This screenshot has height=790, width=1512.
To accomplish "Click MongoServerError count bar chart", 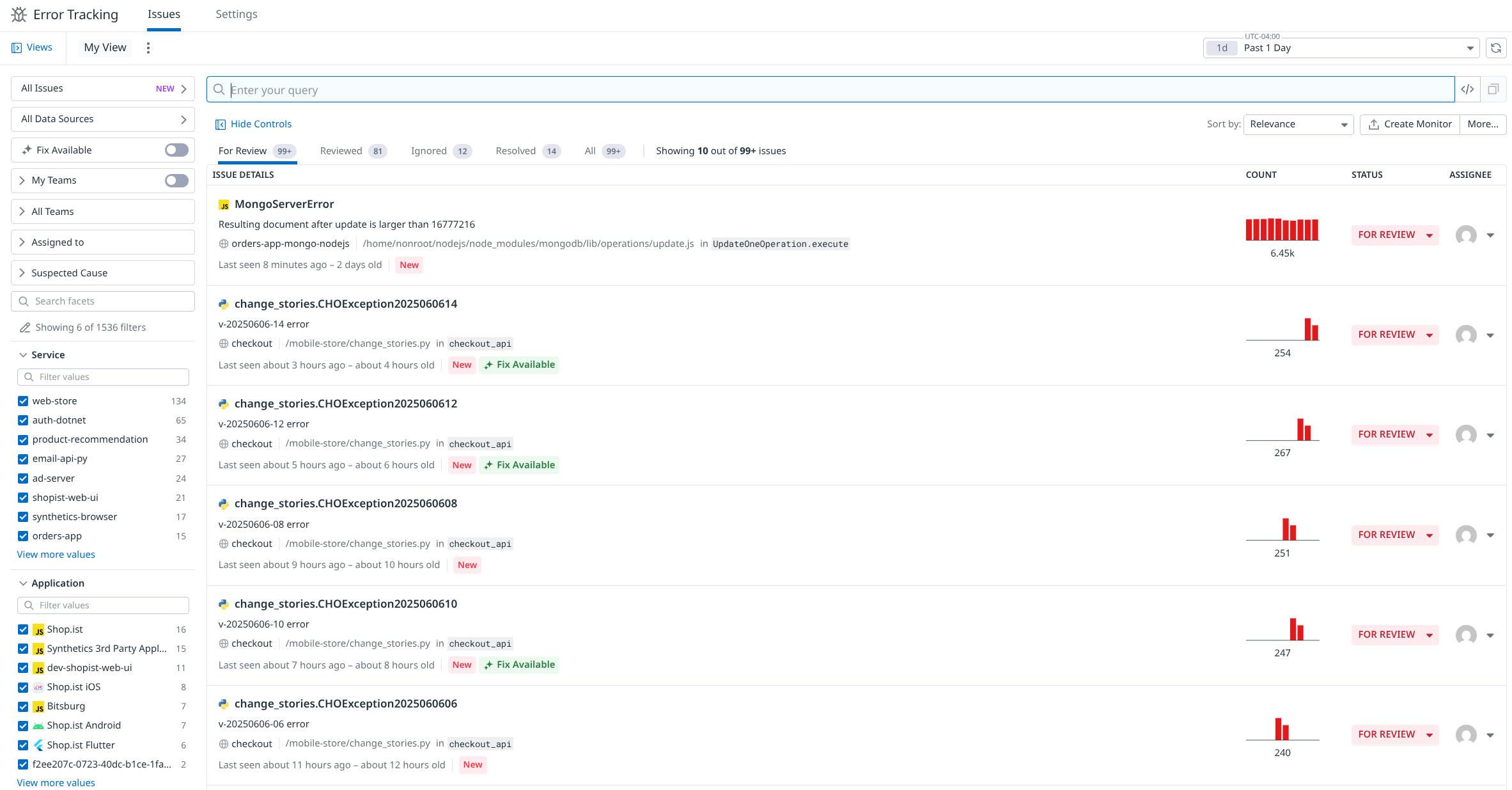I will 1282,229.
